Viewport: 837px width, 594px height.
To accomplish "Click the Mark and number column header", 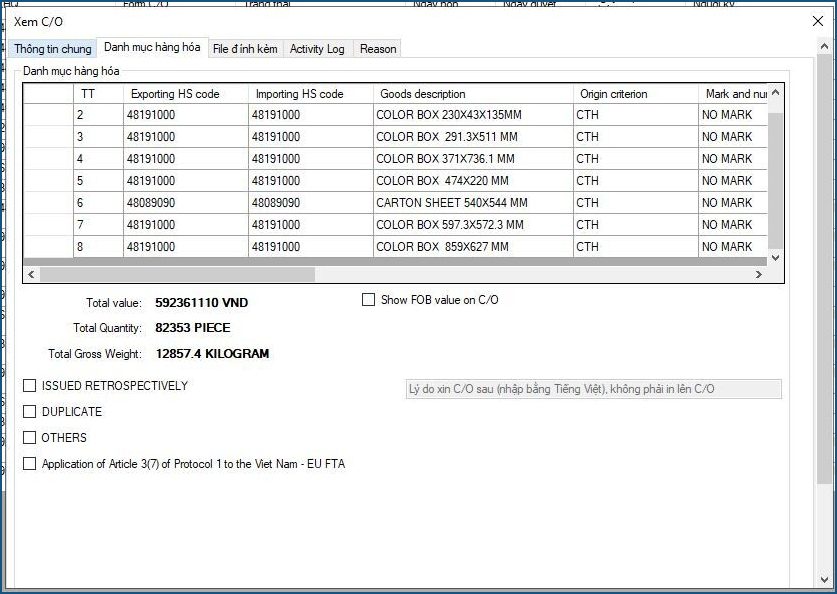I will pyautogui.click(x=733, y=94).
